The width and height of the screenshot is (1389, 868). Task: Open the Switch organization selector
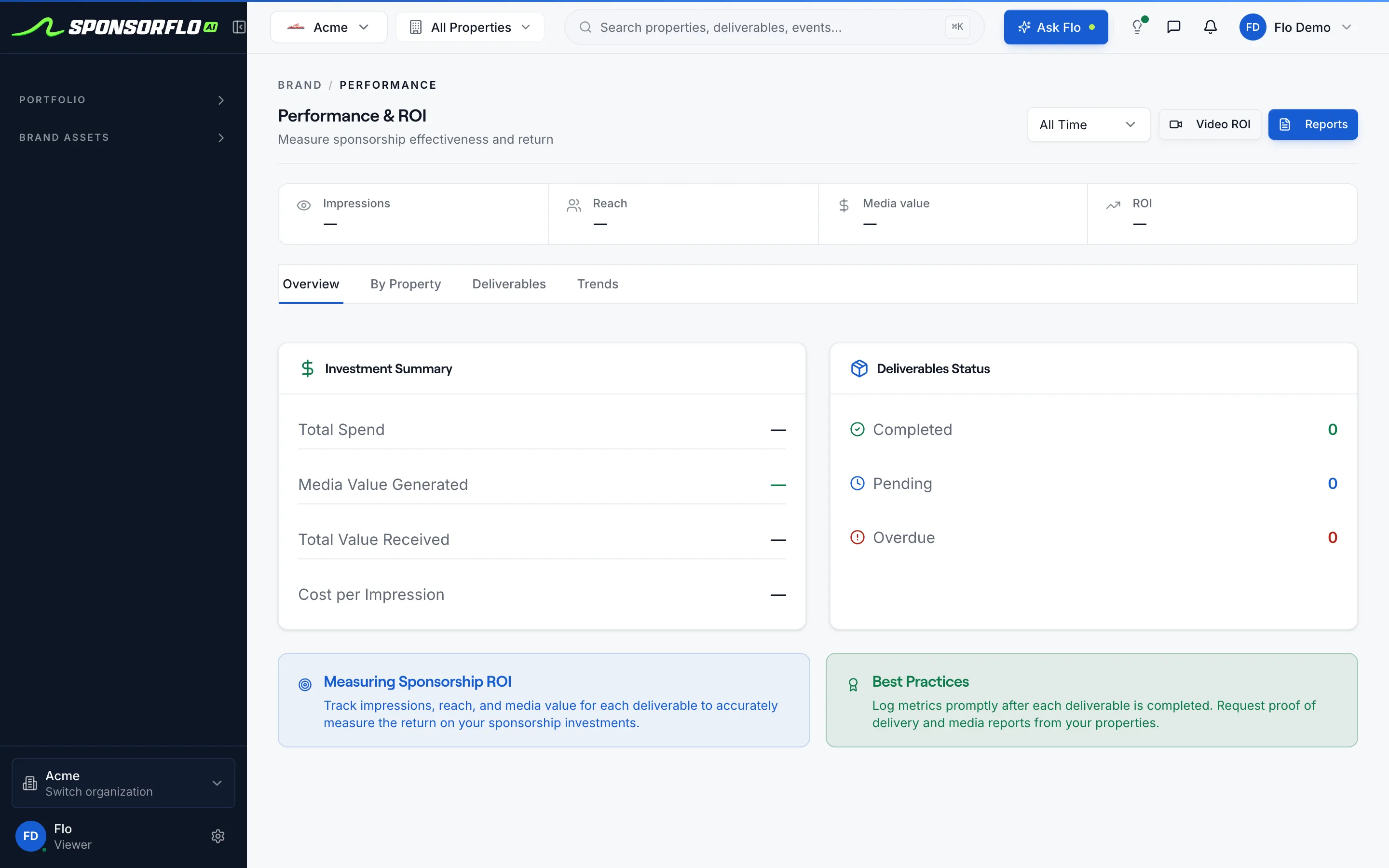click(123, 783)
